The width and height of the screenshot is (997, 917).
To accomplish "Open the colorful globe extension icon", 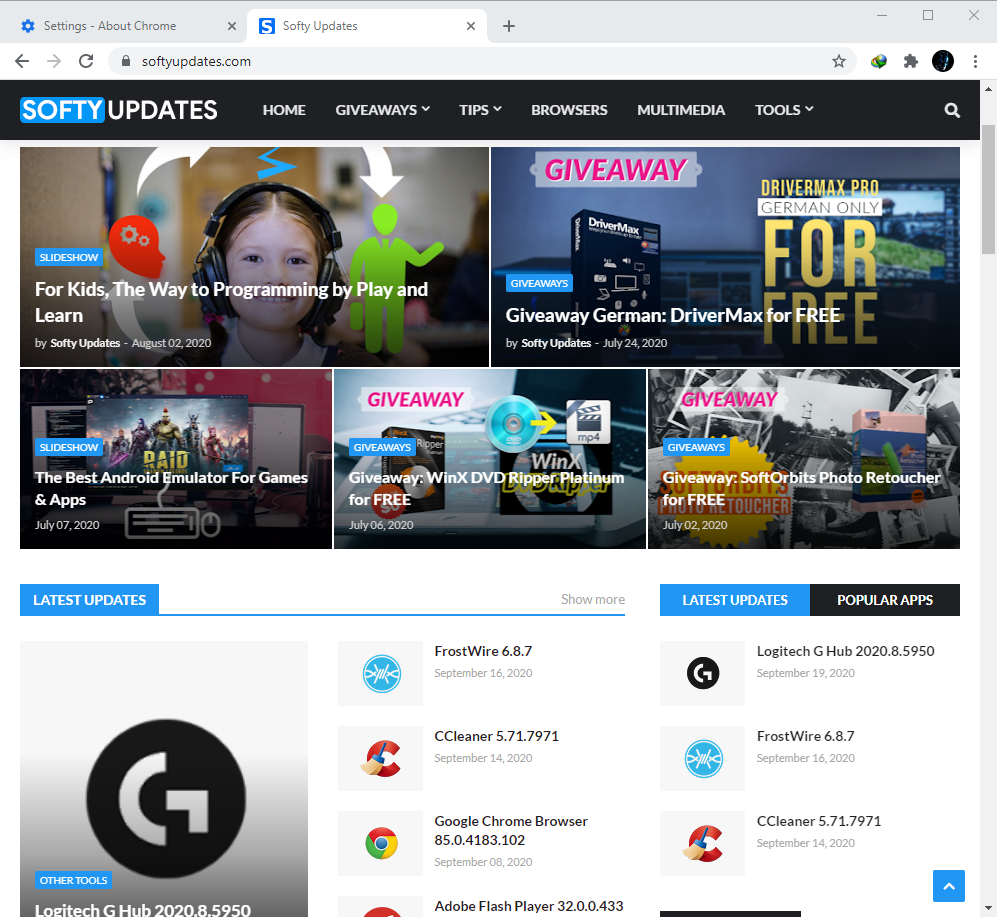I will pyautogui.click(x=879, y=61).
